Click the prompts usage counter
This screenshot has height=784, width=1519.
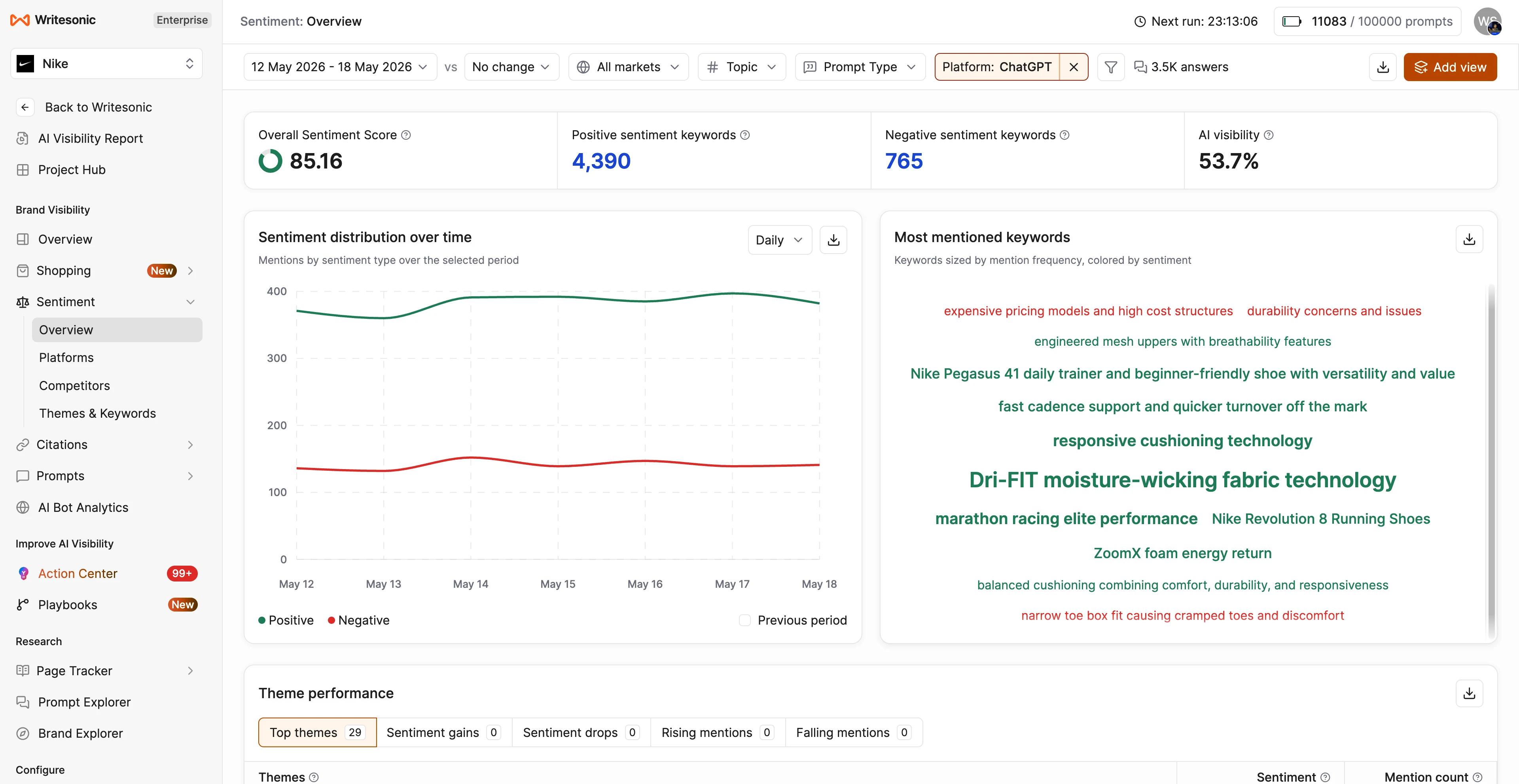coord(1367,21)
